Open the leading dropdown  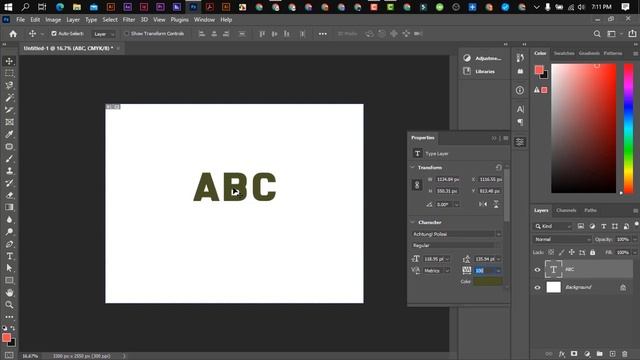pos(498,259)
